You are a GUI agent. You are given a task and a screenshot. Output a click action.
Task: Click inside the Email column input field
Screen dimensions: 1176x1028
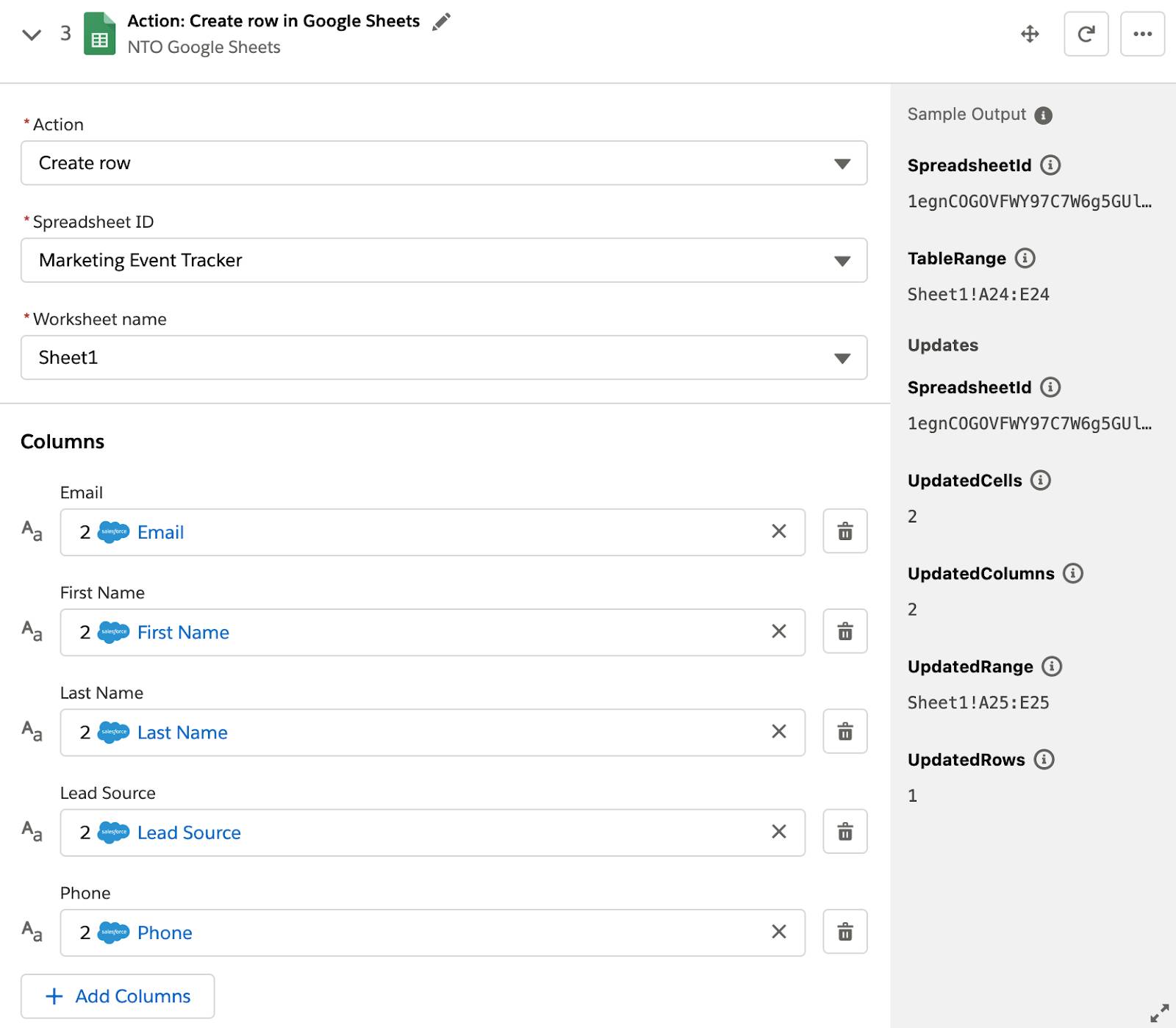[432, 532]
